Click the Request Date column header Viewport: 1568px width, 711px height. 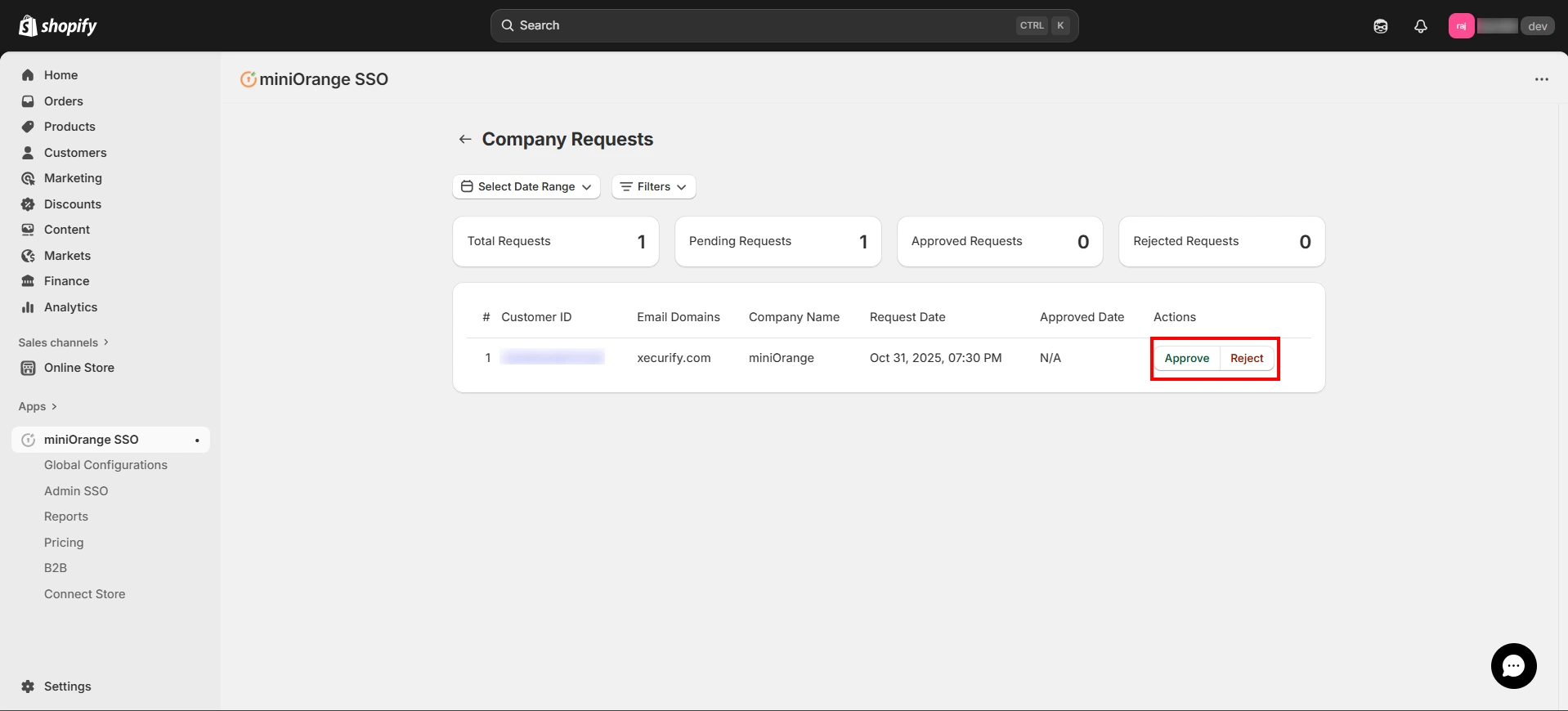907,317
